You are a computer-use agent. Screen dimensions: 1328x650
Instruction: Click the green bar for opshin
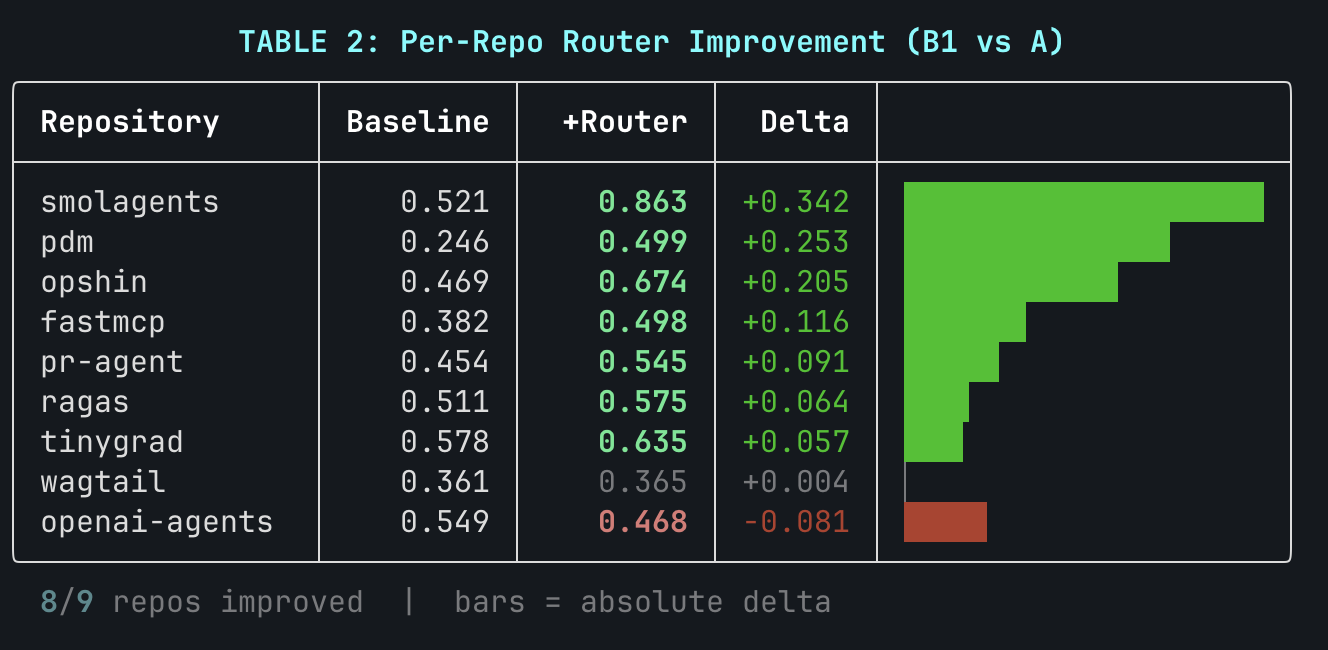point(1011,282)
